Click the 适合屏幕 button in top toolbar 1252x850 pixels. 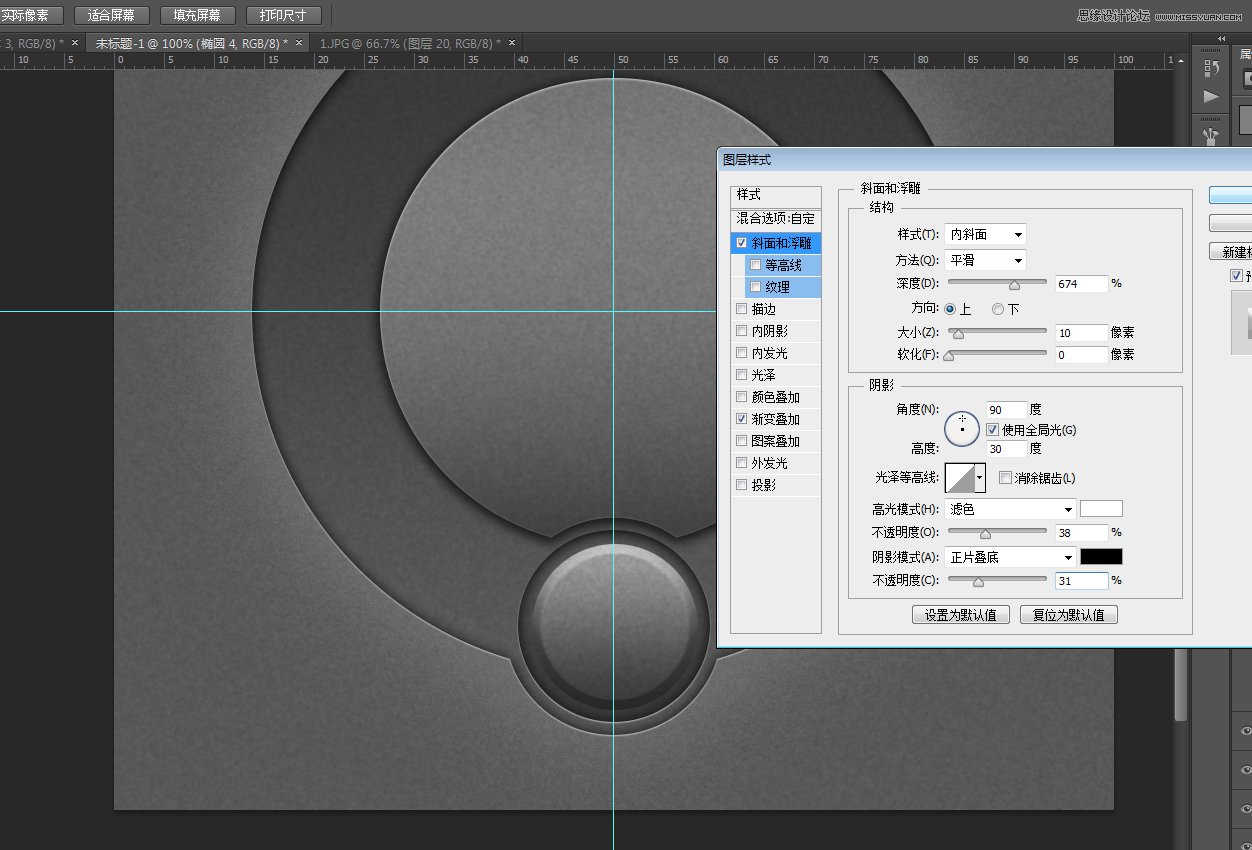(113, 14)
